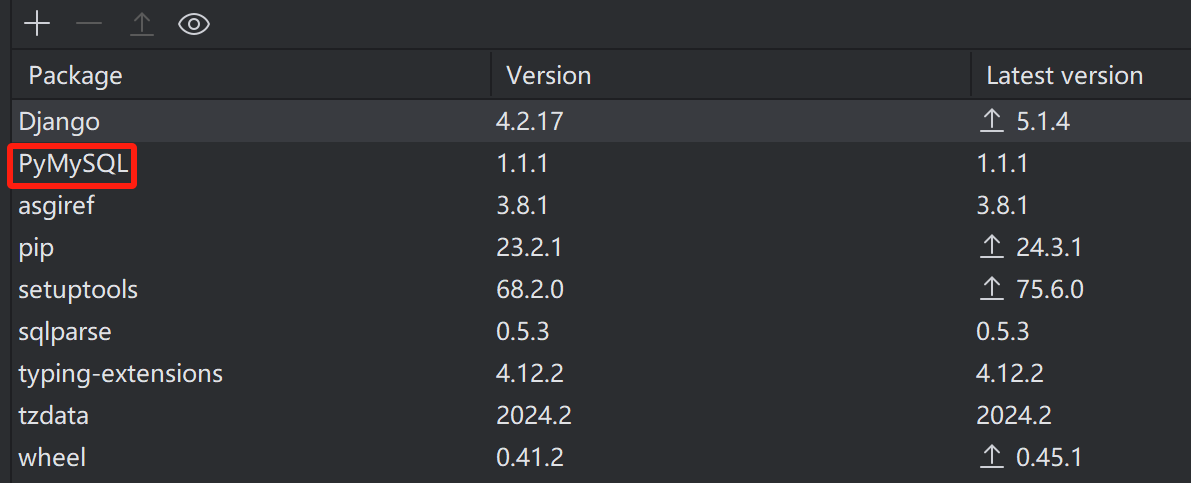Toggle the show early releases eye icon
The width and height of the screenshot is (1191, 483).
pyautogui.click(x=194, y=24)
